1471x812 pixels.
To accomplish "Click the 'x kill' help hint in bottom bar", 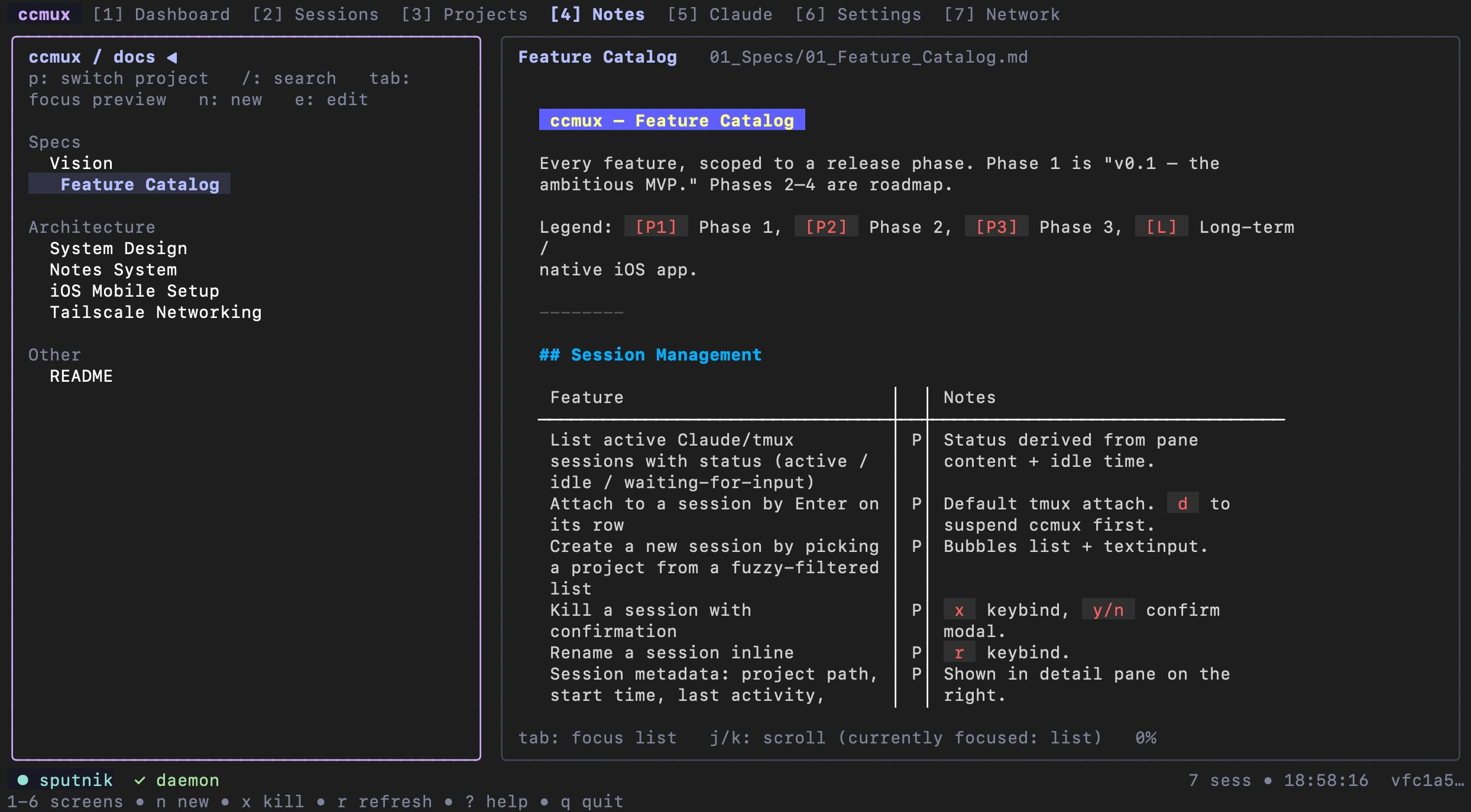I will pos(273,801).
